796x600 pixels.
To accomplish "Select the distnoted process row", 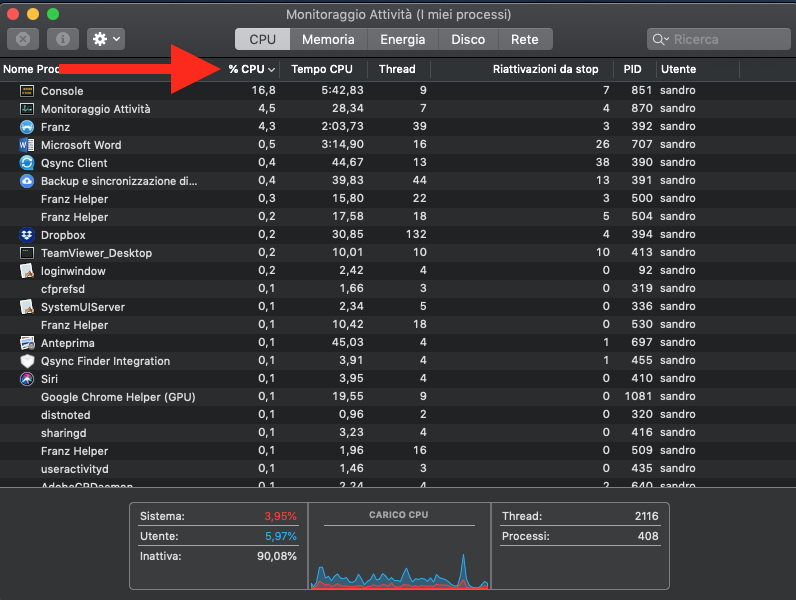I will click(x=398, y=415).
